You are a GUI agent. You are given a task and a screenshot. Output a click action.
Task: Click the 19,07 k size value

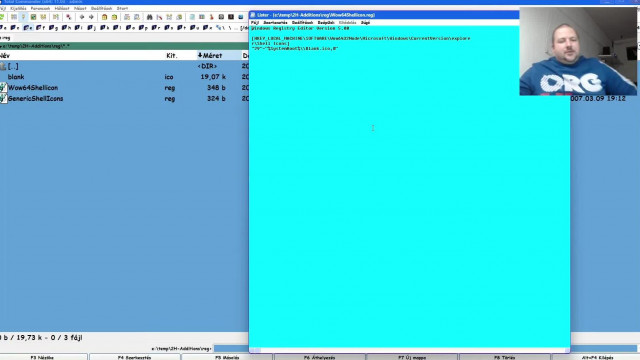pyautogui.click(x=213, y=77)
